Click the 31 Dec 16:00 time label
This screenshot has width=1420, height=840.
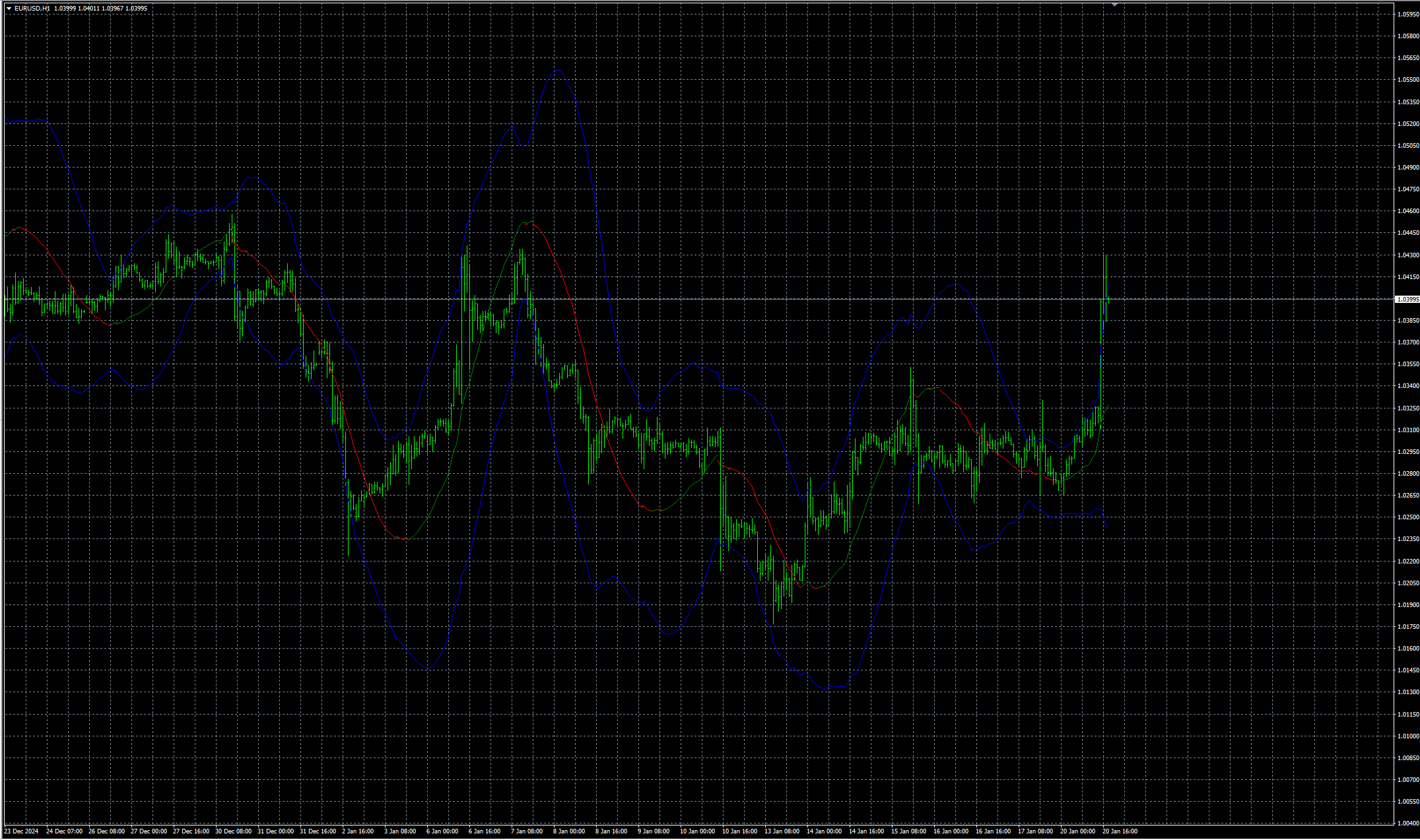click(318, 831)
